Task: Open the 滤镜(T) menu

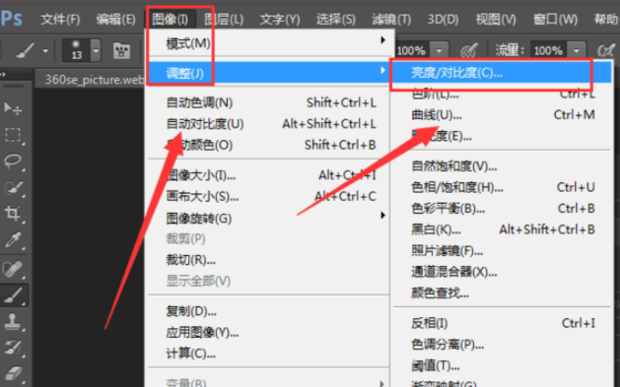Action: pos(391,19)
